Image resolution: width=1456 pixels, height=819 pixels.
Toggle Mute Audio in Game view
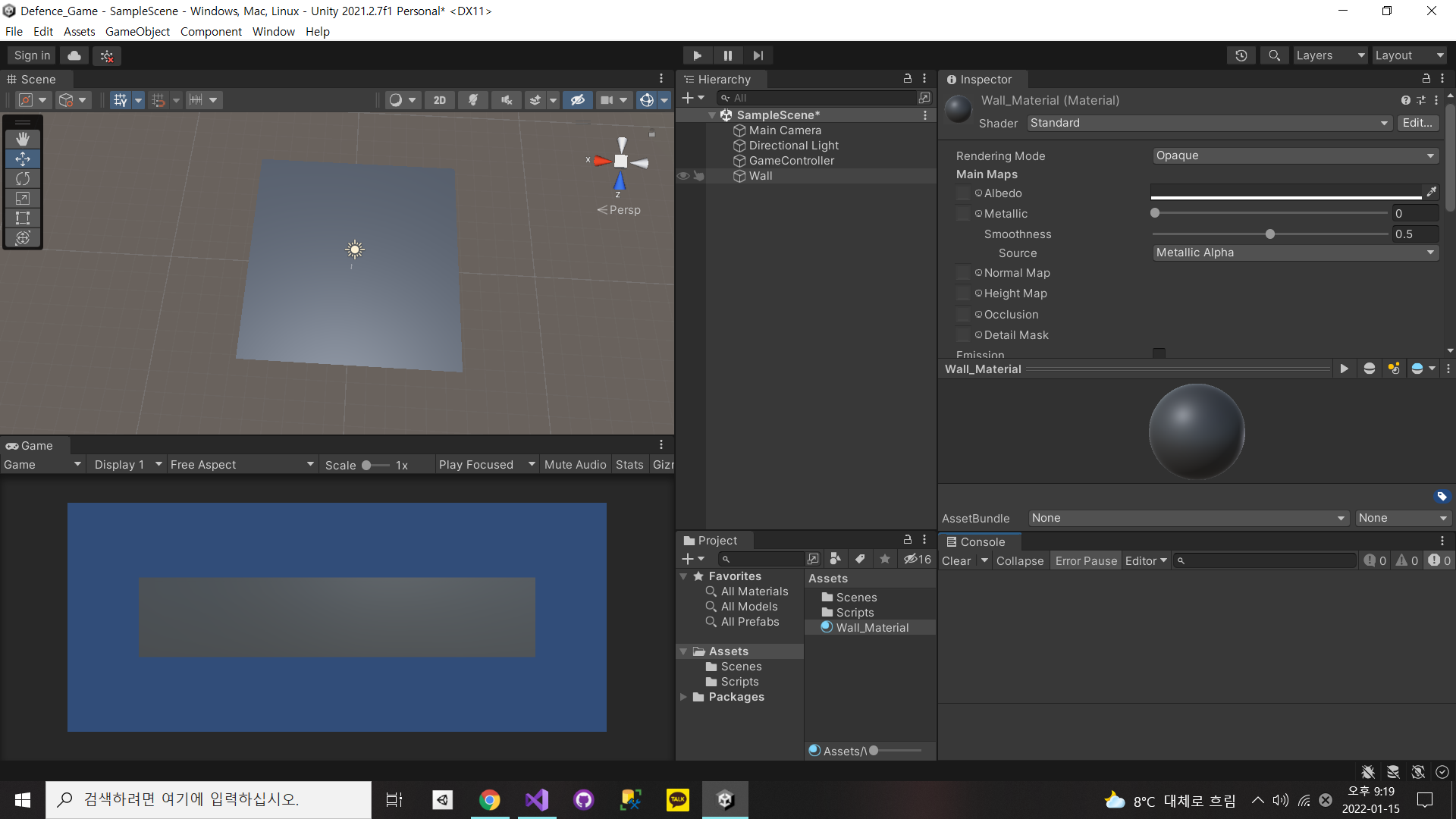575,465
